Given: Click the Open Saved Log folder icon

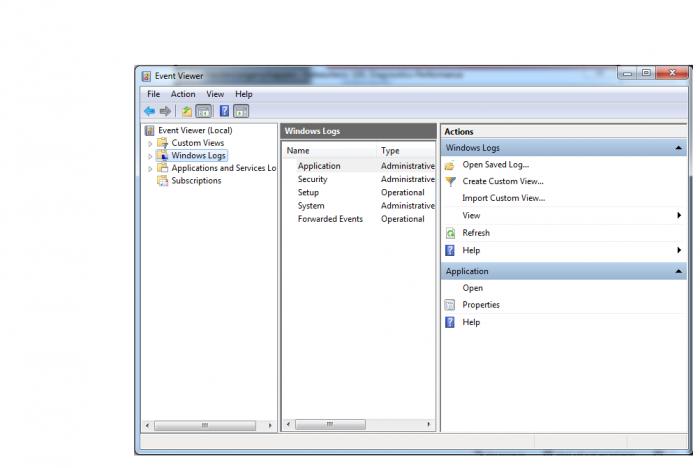Looking at the screenshot, I should 450,166.
